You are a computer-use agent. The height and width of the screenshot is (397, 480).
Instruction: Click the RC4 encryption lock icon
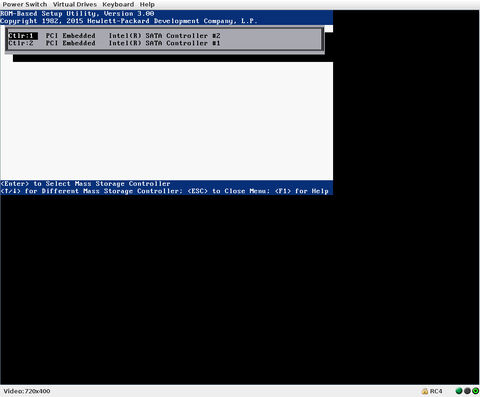[x=425, y=391]
